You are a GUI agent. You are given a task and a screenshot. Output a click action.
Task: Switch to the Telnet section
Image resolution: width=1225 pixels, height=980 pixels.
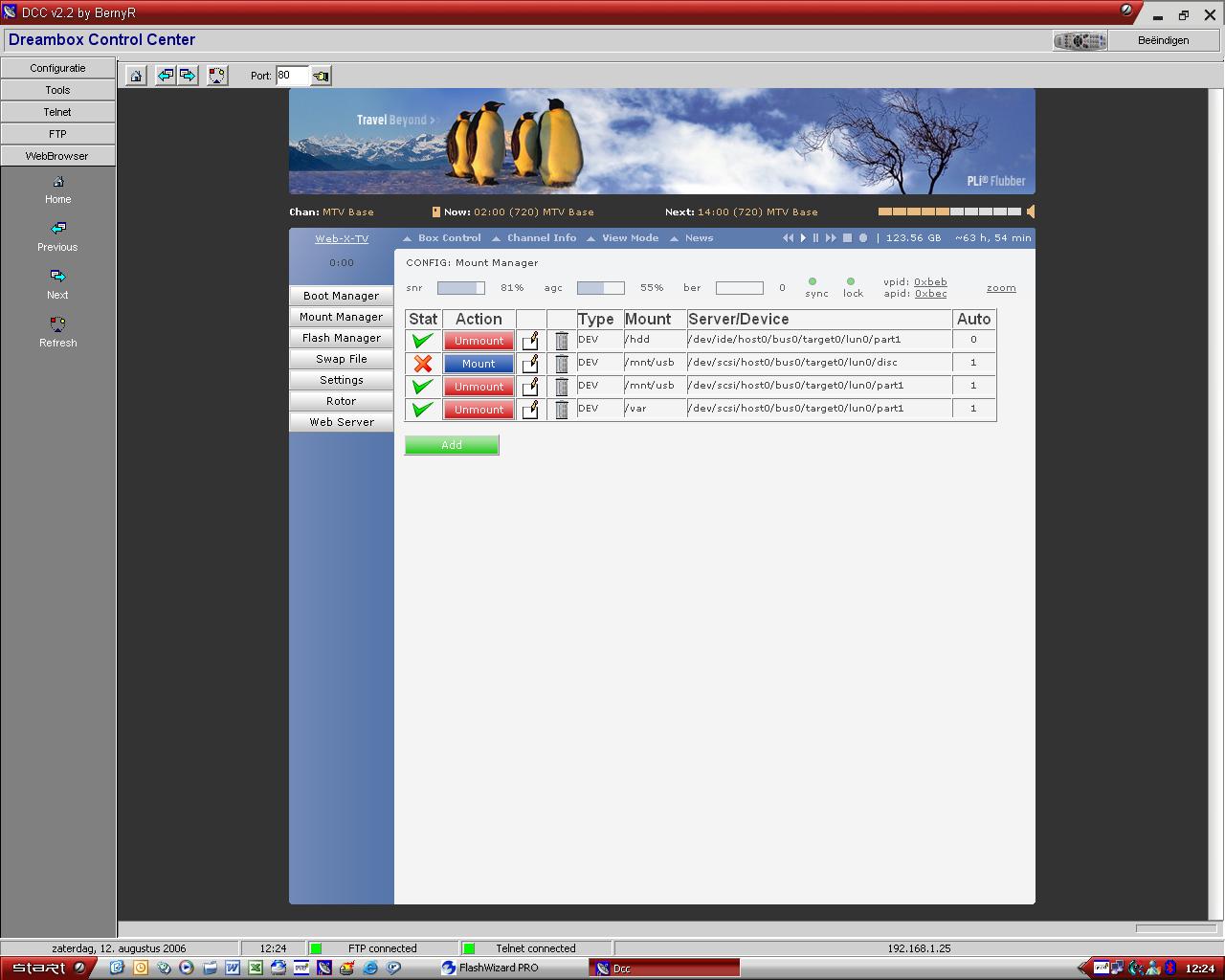pyautogui.click(x=57, y=112)
